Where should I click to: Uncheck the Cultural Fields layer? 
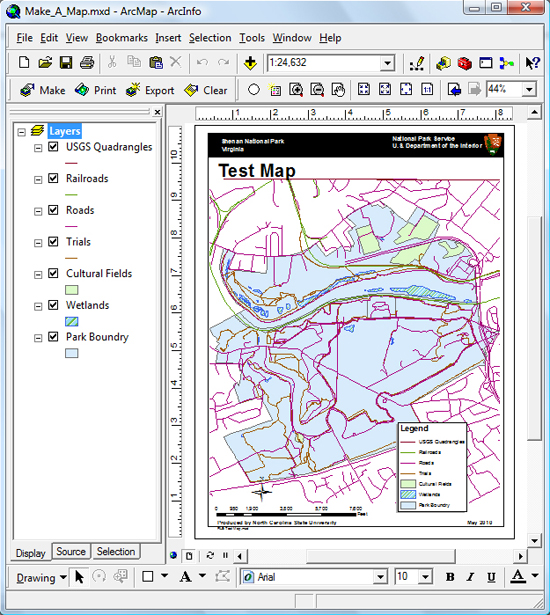point(53,273)
